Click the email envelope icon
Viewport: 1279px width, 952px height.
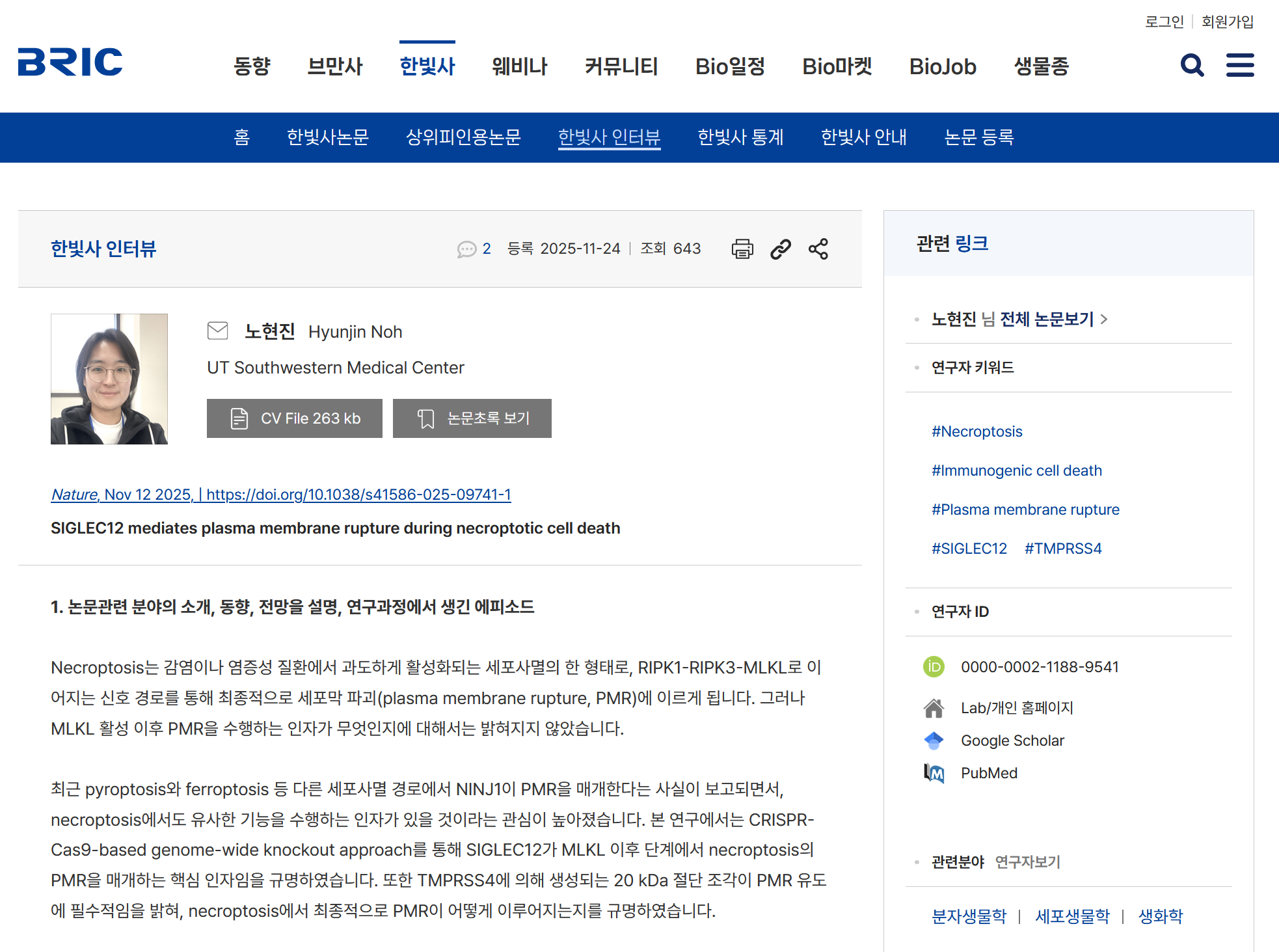217,331
